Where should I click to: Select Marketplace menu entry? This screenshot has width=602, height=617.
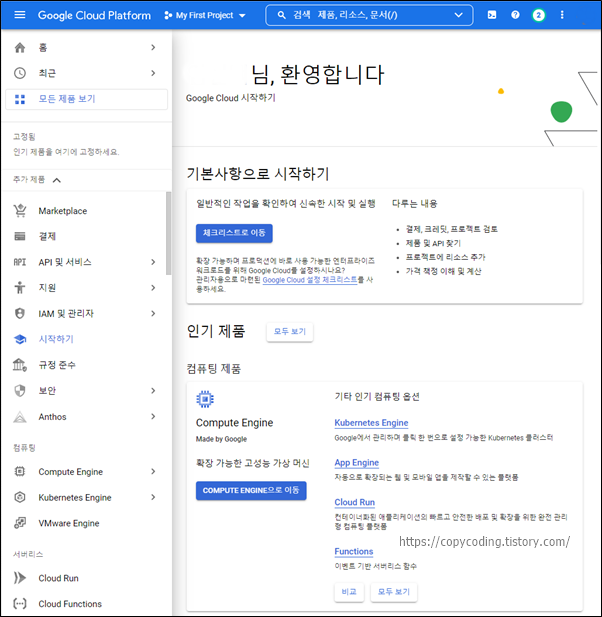[86, 211]
